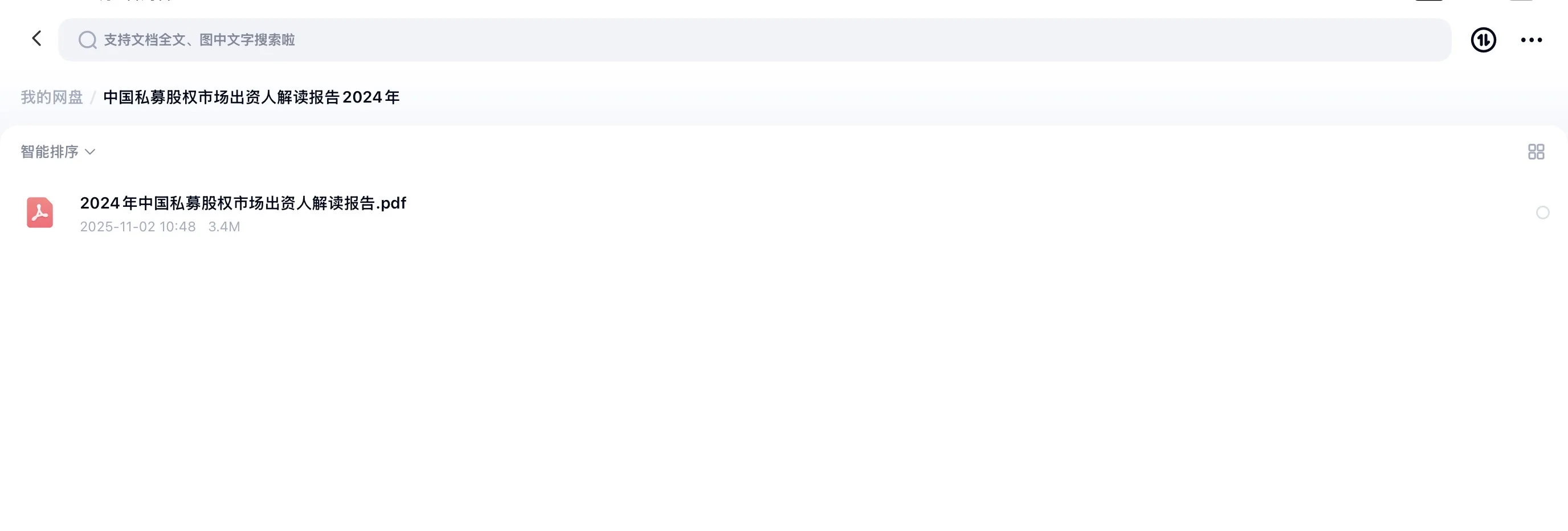Click the current folder breadcrumb 中国私募股权市场出资人解读报告2024年
Screen dimensions: 1568x531
(251, 97)
